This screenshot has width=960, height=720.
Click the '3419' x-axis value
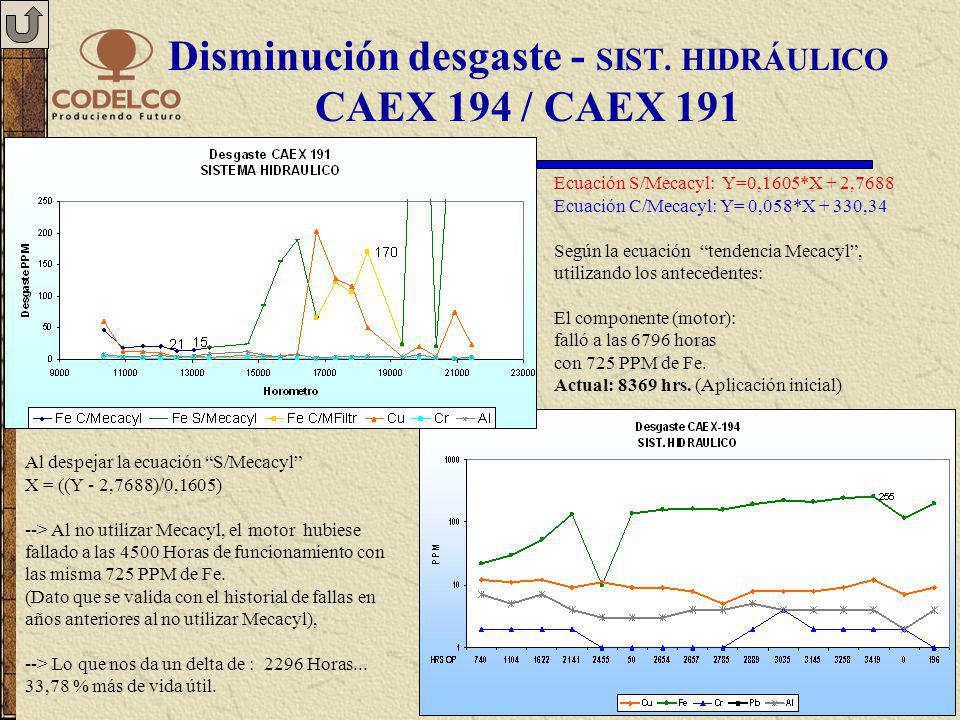(x=872, y=660)
